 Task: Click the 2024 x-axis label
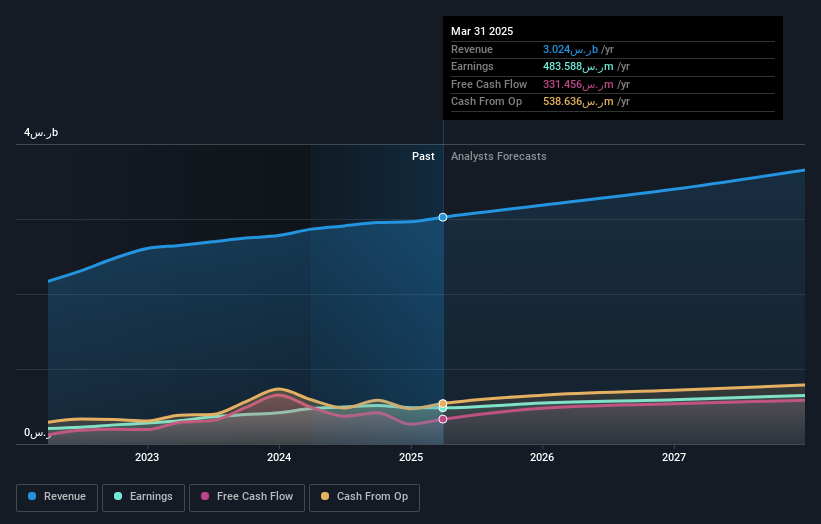pyautogui.click(x=279, y=458)
